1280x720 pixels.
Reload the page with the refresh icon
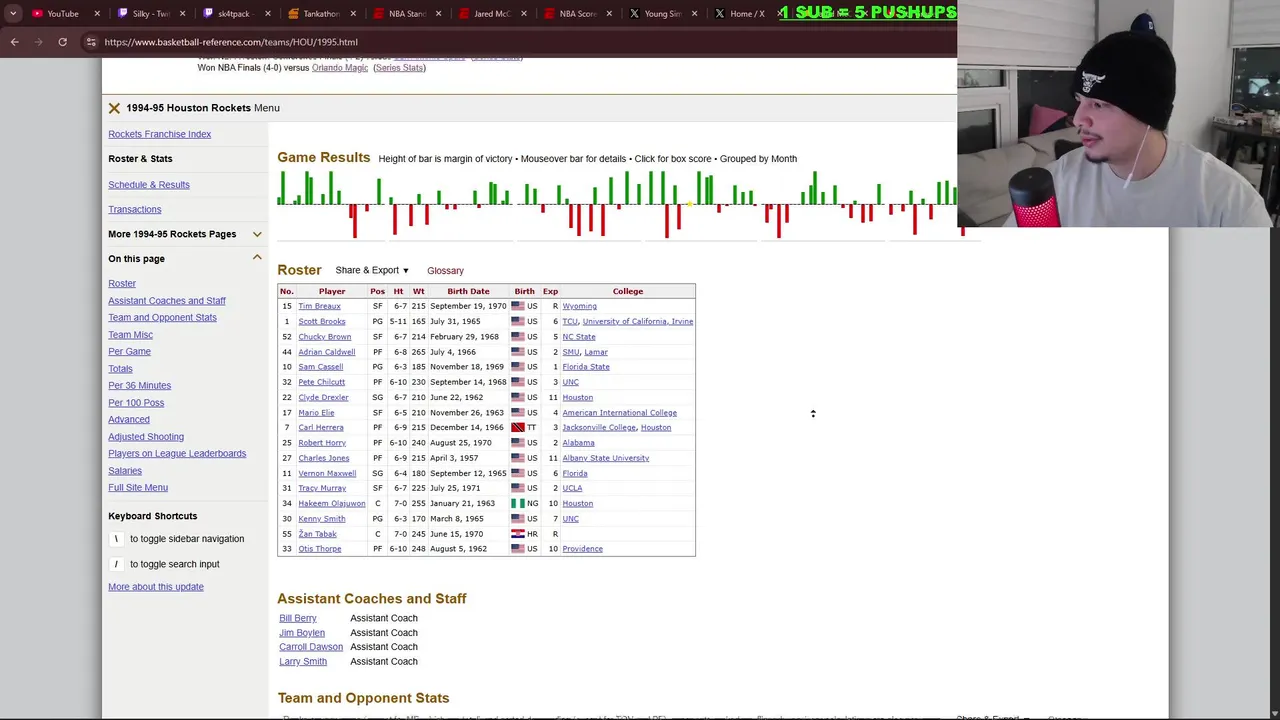coord(62,42)
